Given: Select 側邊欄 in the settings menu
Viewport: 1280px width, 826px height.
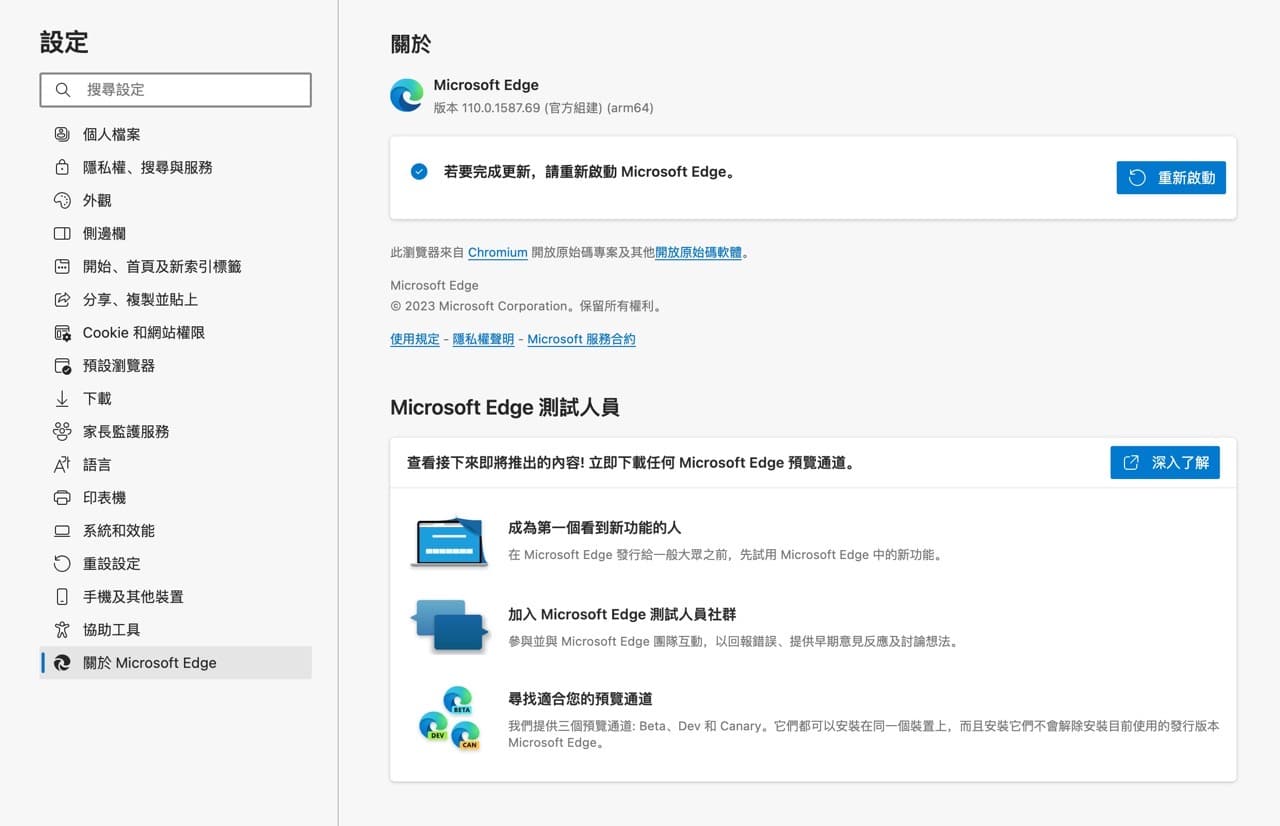Looking at the screenshot, I should point(176,233).
